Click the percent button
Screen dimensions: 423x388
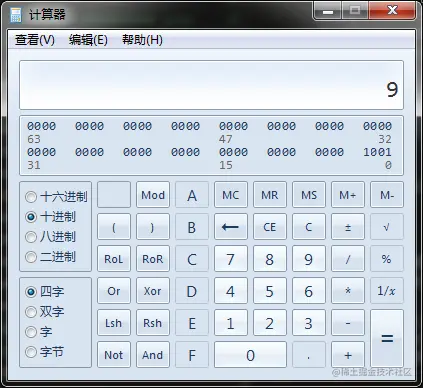pos(387,259)
